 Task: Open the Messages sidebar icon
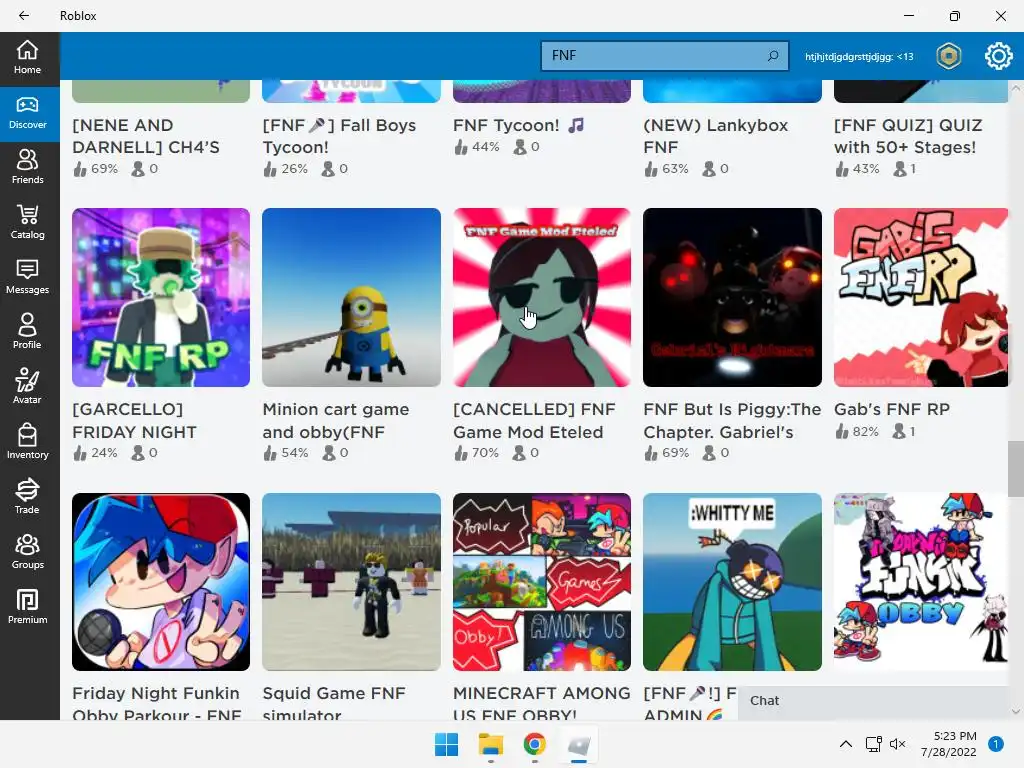tap(27, 278)
